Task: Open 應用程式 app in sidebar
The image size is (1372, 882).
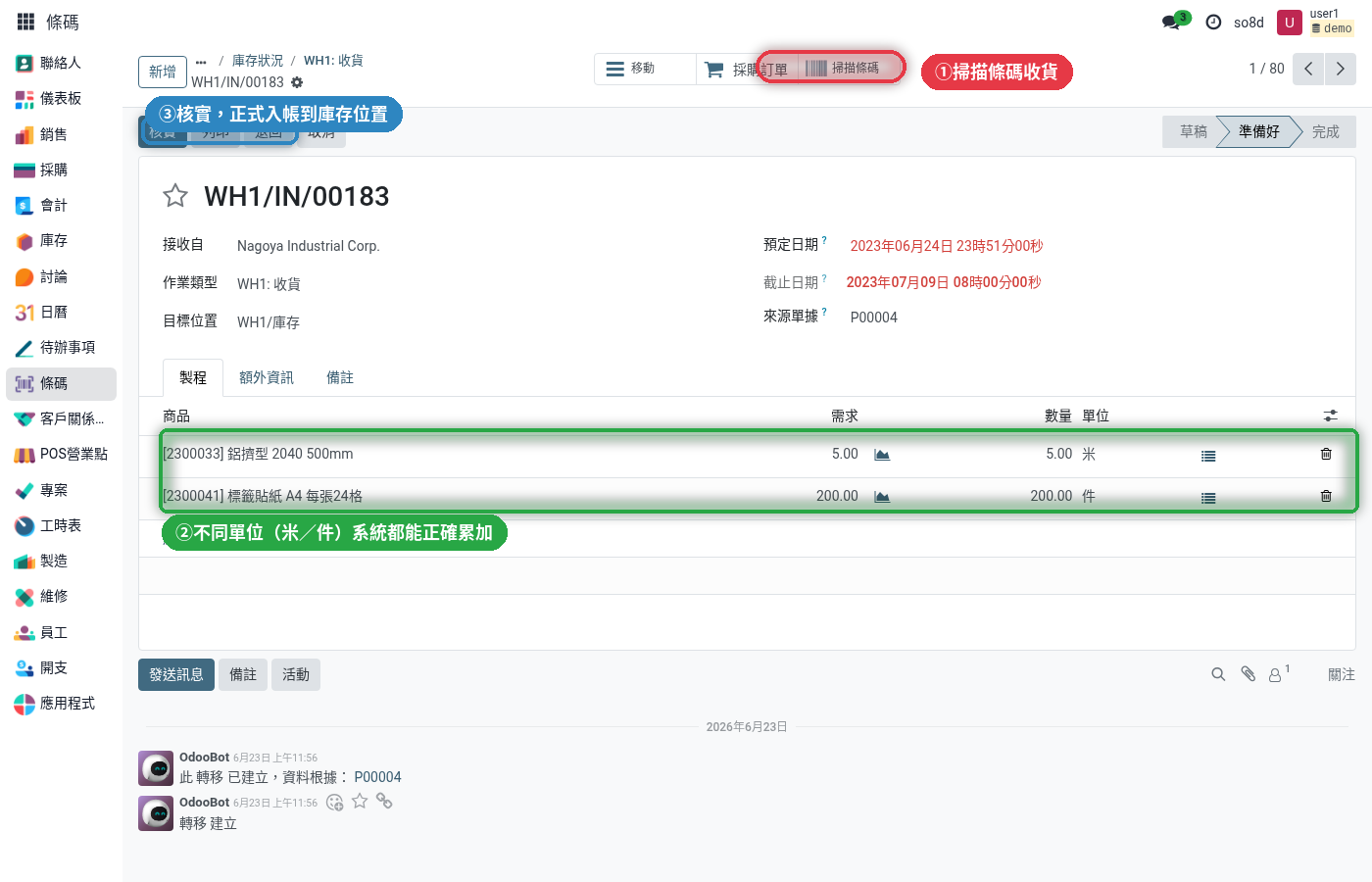Action: [x=61, y=703]
